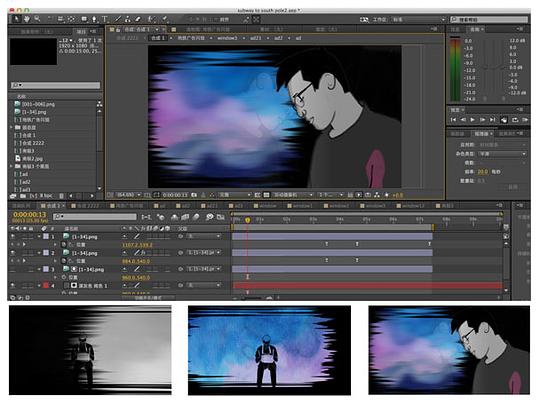Viewport: 540px width, 405px height.
Task: Toggle visibility eye of layer 2
Action: coord(13,252)
